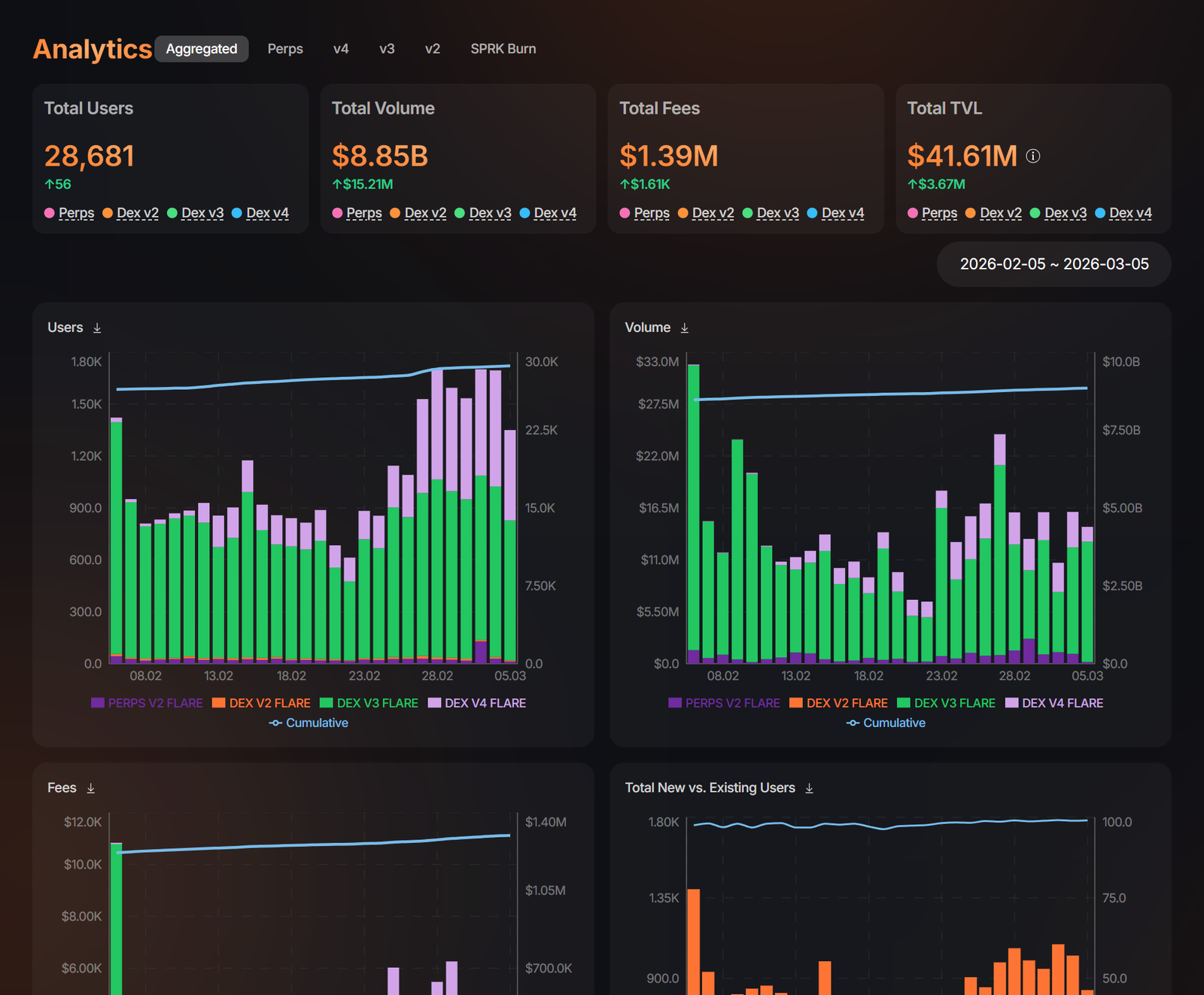Screen dimensions: 1204x995
Task: Click the orange Dex v2 dot under Total Fees
Action: pos(683,213)
